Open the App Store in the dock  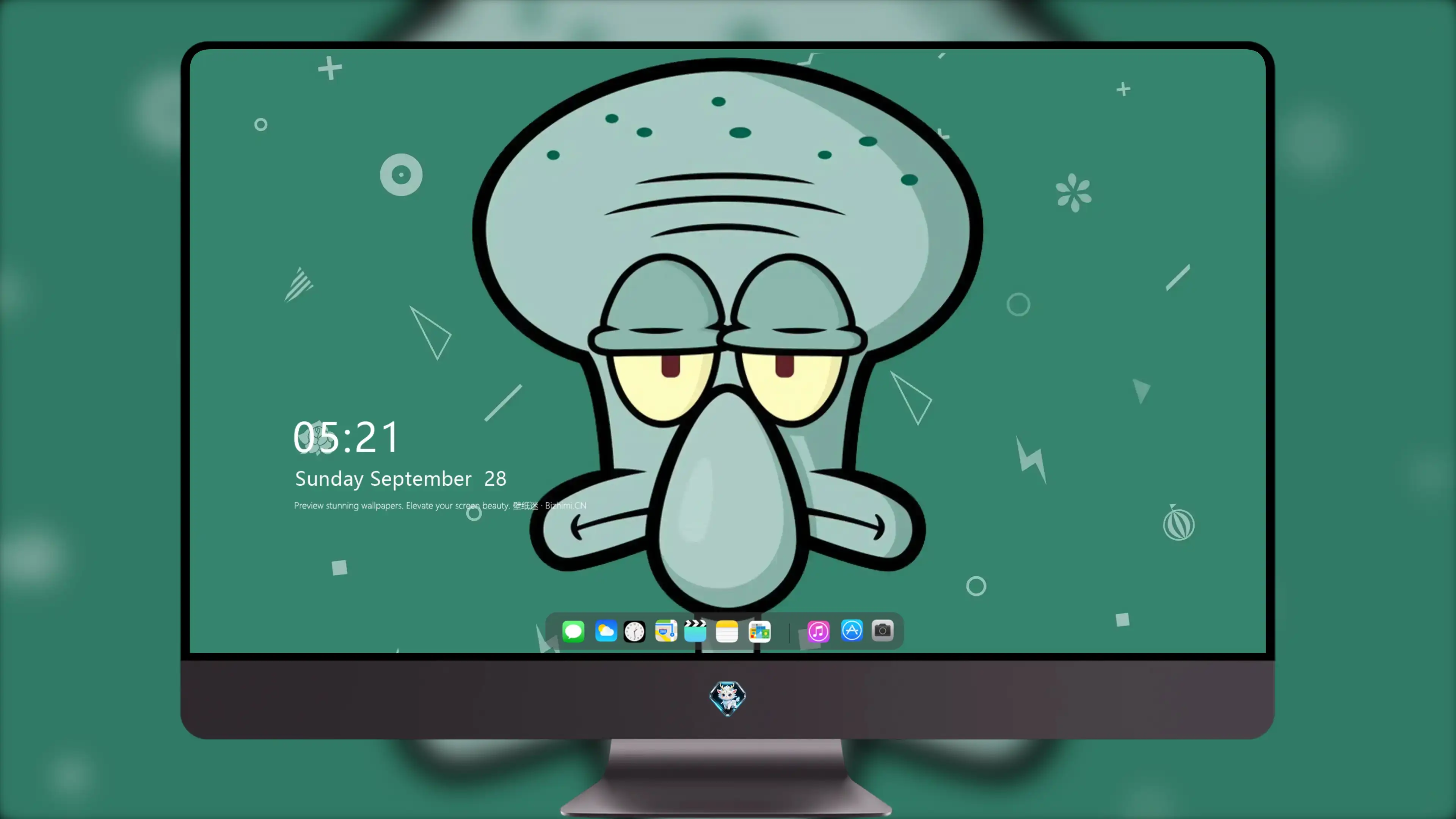pos(852,631)
